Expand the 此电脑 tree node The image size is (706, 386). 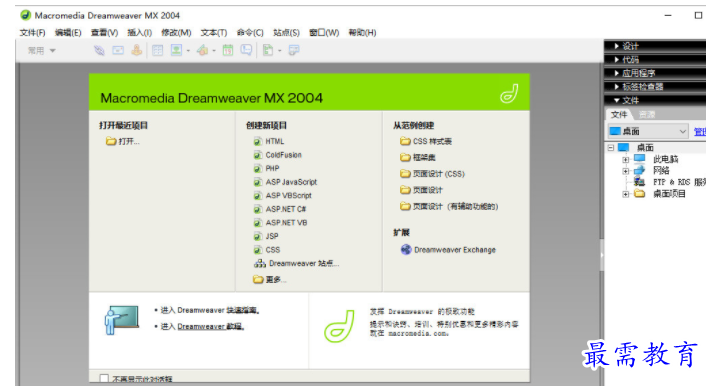625,159
